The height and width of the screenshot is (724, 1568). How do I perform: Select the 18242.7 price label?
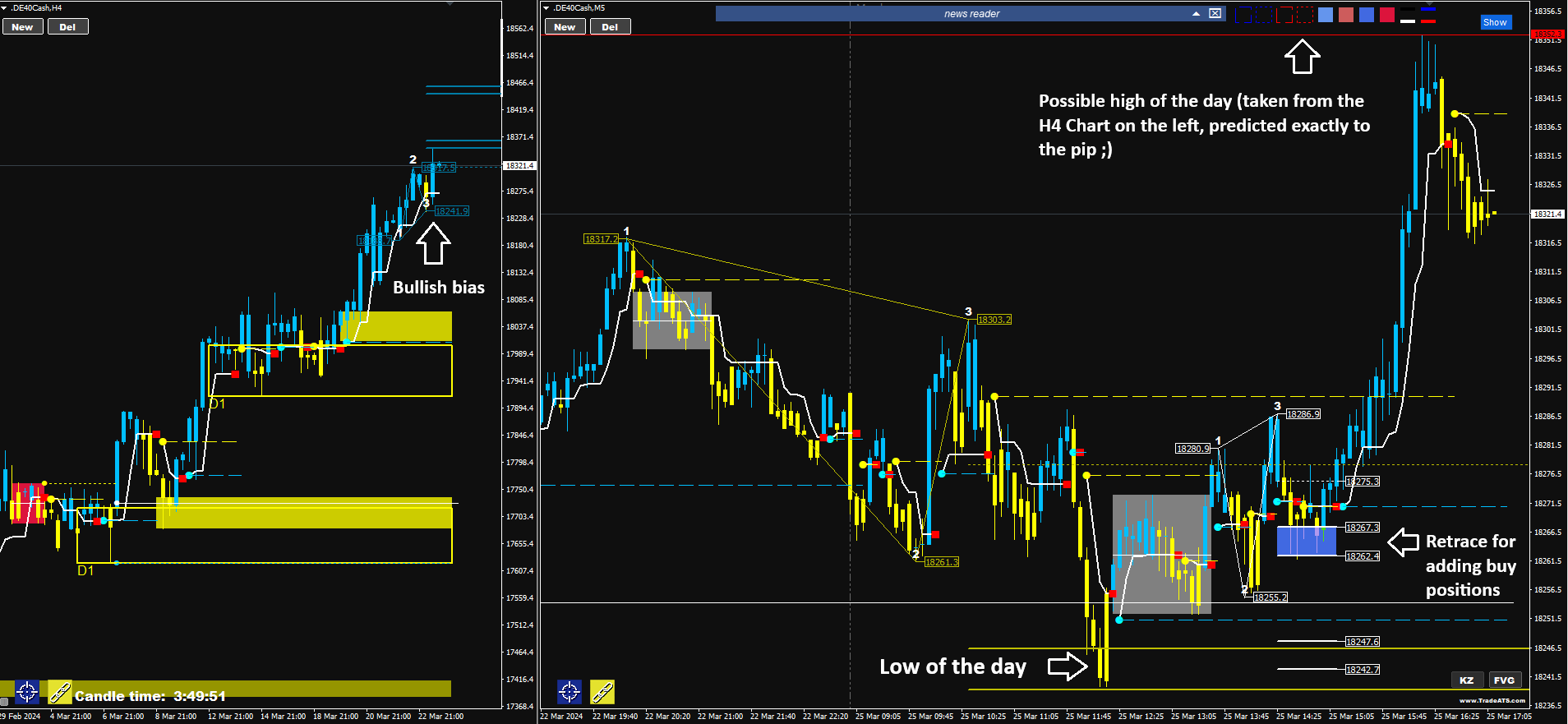(x=1363, y=670)
